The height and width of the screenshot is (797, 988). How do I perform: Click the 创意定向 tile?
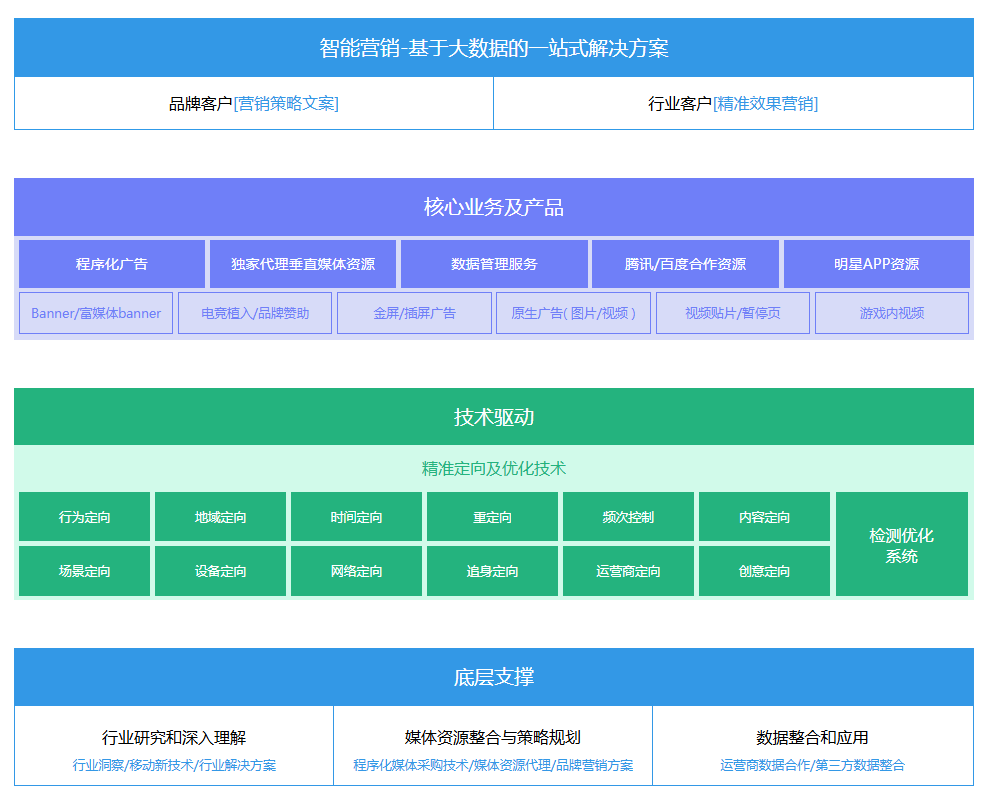(764, 571)
